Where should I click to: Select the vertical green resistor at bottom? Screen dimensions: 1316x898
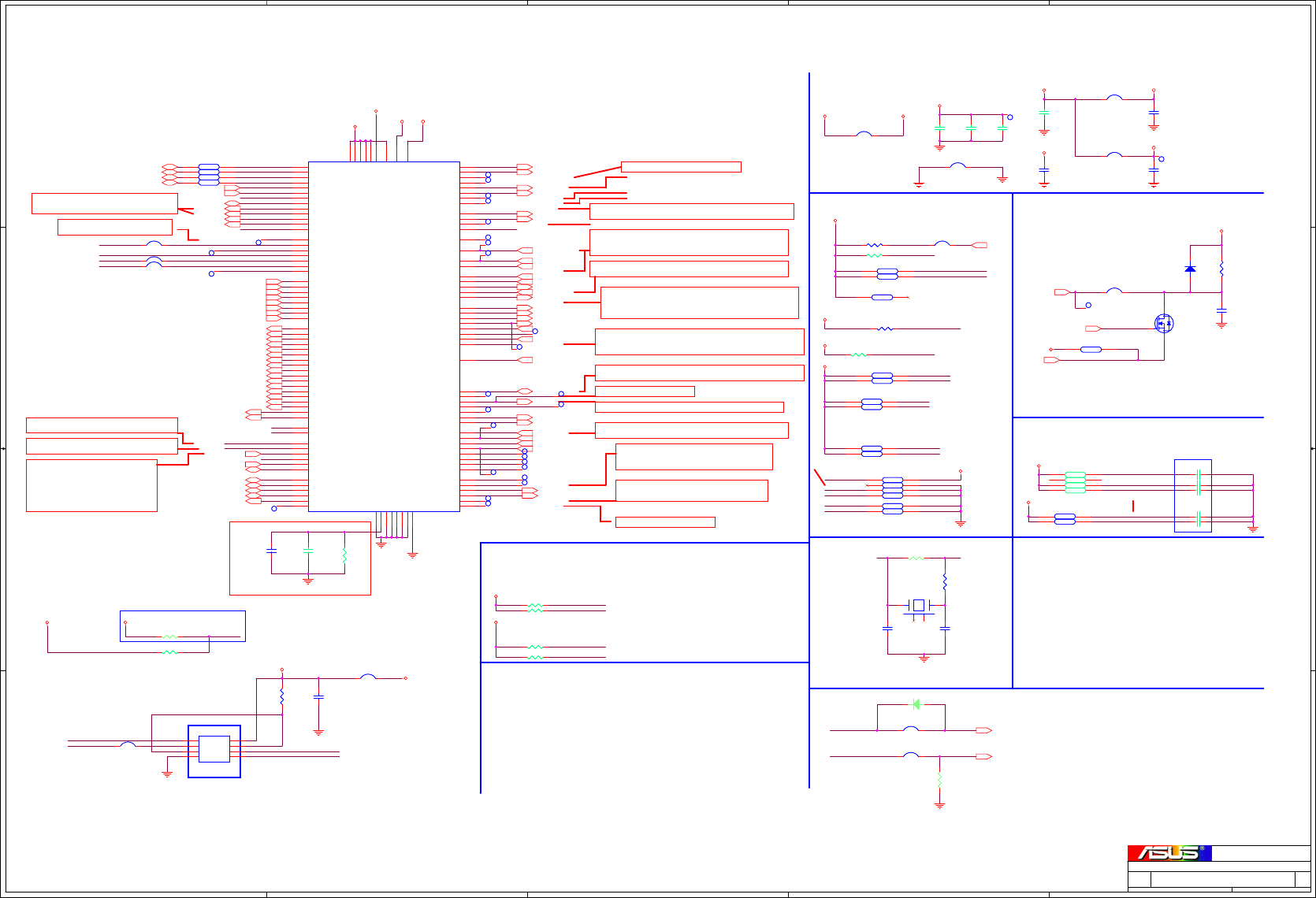[x=939, y=779]
